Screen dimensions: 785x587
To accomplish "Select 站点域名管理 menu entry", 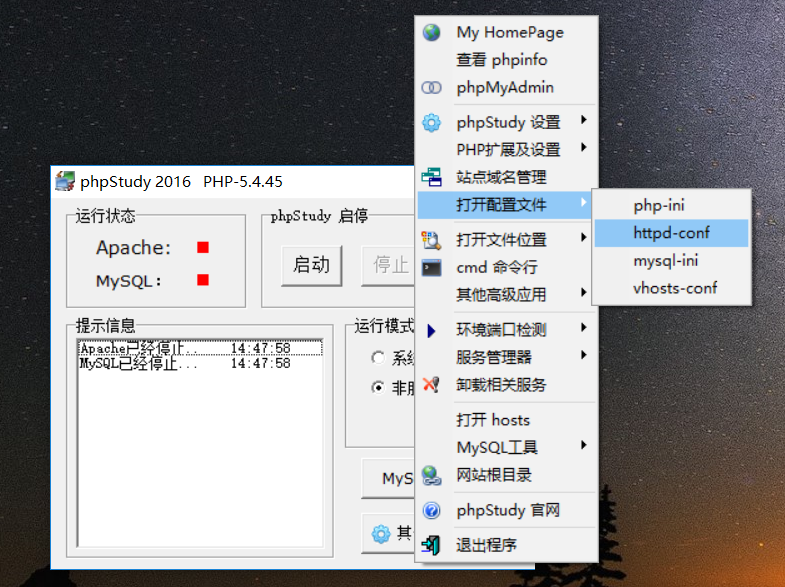I will 507,177.
